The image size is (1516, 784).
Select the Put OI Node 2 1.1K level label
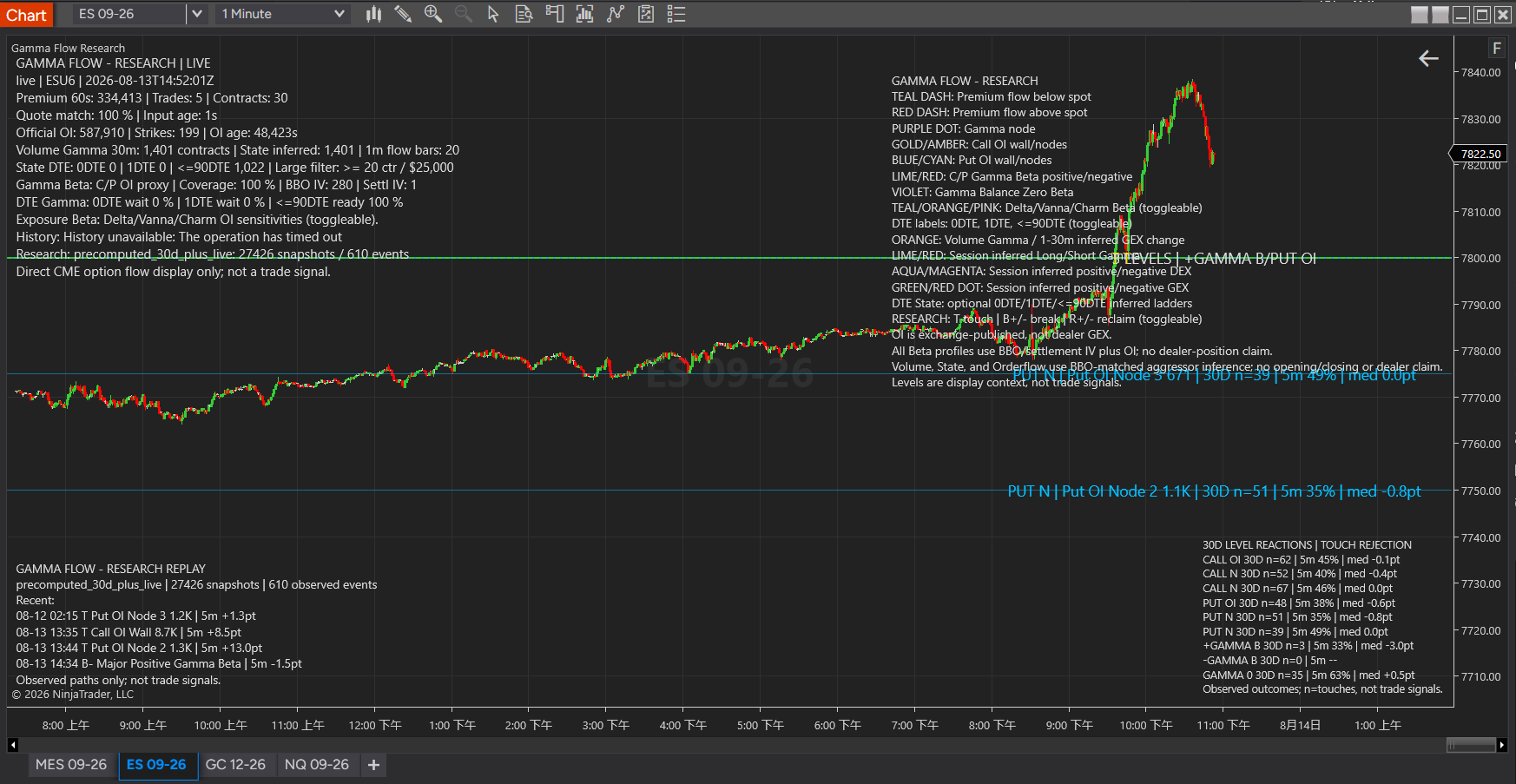(x=1214, y=491)
